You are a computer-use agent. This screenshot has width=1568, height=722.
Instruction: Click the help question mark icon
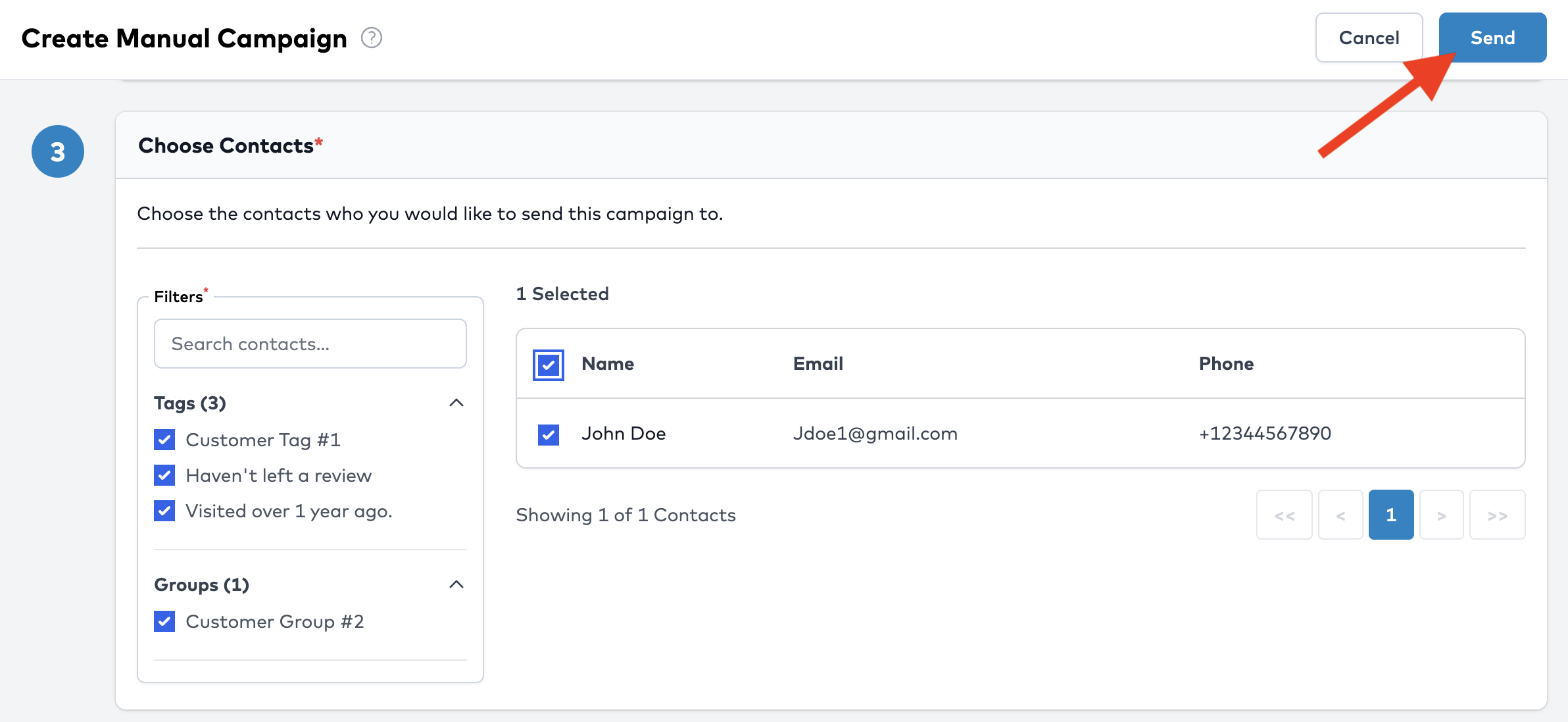tap(372, 38)
